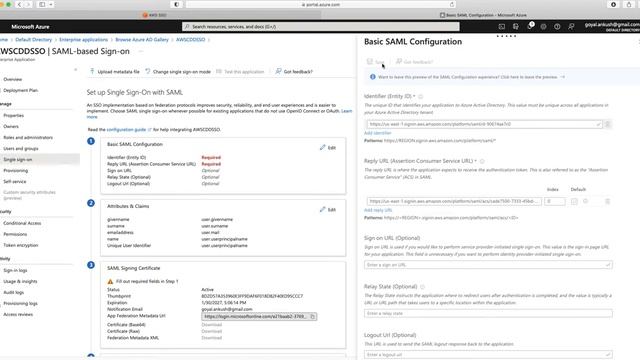Click Add identifier link
This screenshot has width=640, height=360.
378,133
